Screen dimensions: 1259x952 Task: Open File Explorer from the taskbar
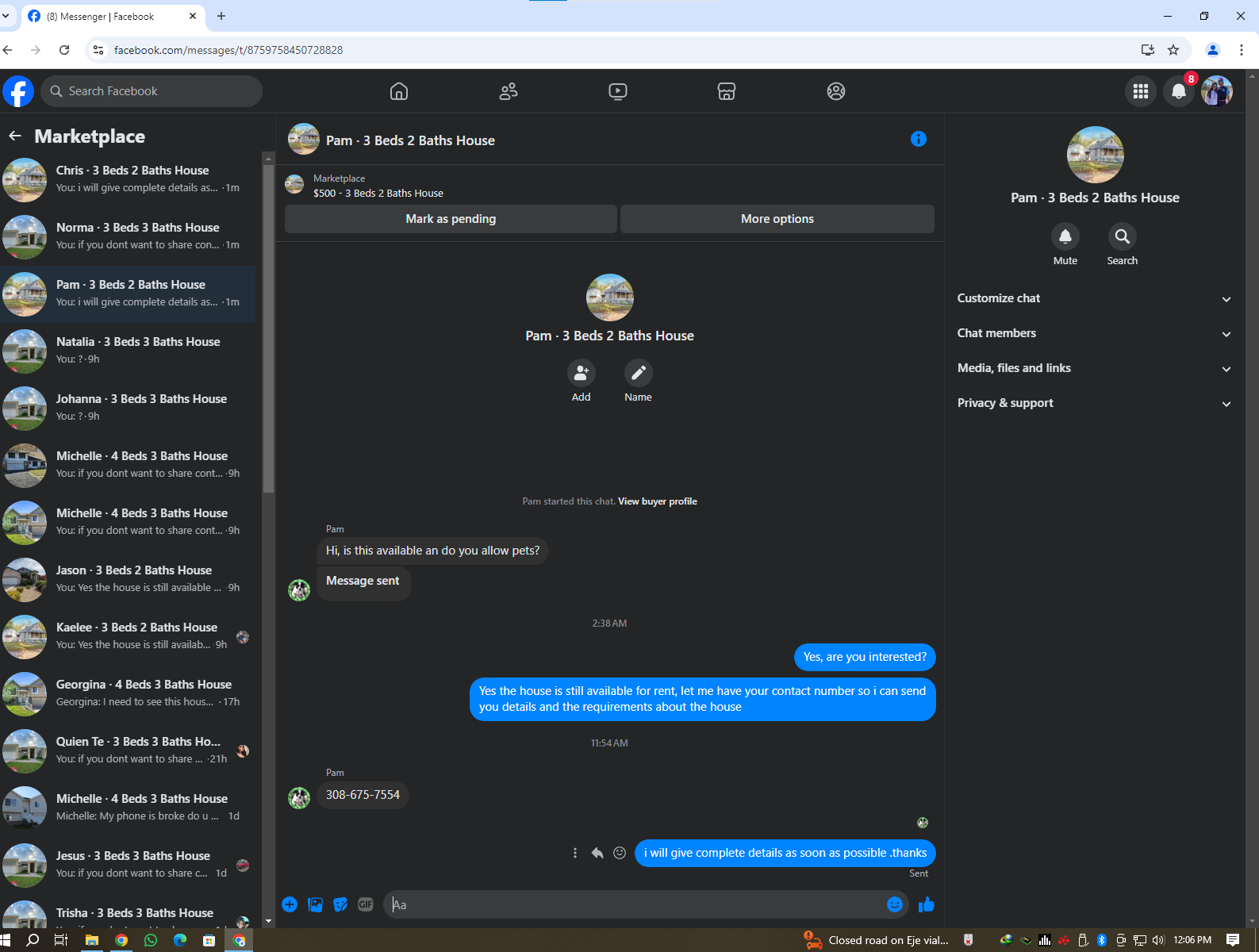92,940
